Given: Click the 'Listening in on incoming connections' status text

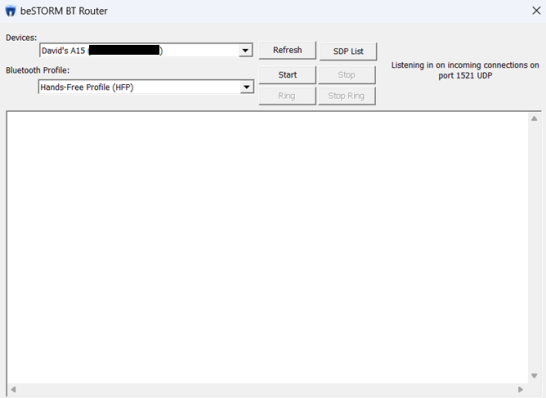Looking at the screenshot, I should 465,70.
